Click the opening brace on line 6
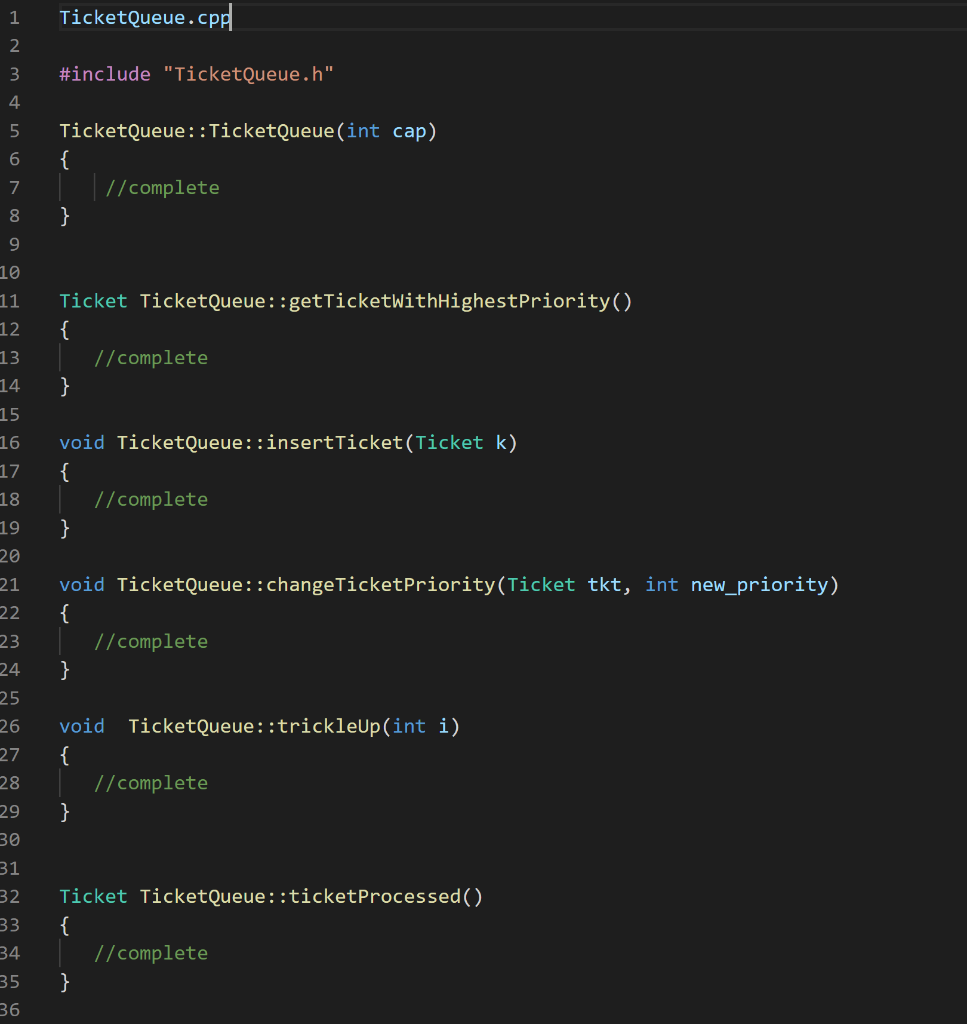The width and height of the screenshot is (967, 1024). point(65,159)
